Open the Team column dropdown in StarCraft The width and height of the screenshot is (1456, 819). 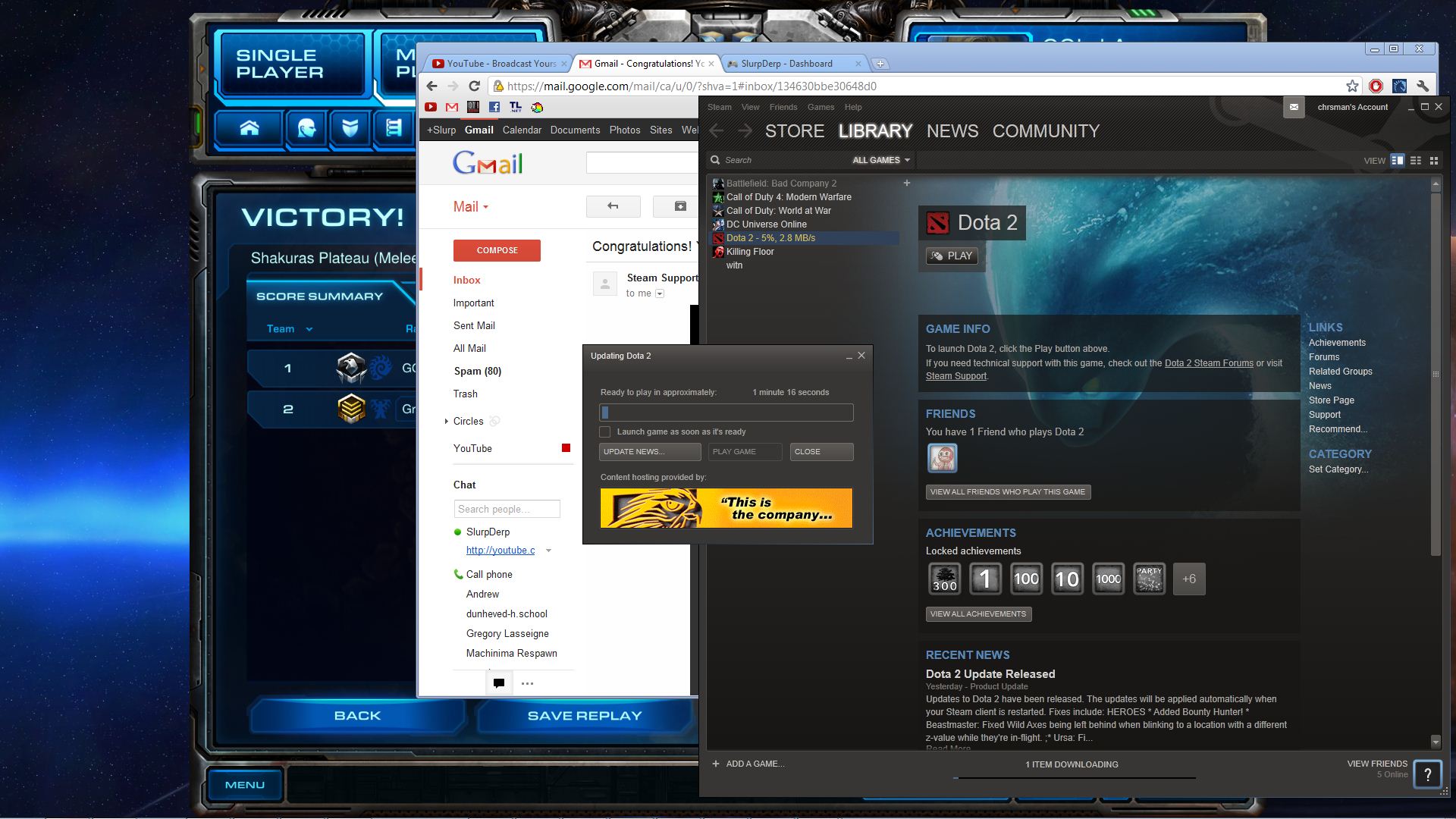[x=309, y=329]
